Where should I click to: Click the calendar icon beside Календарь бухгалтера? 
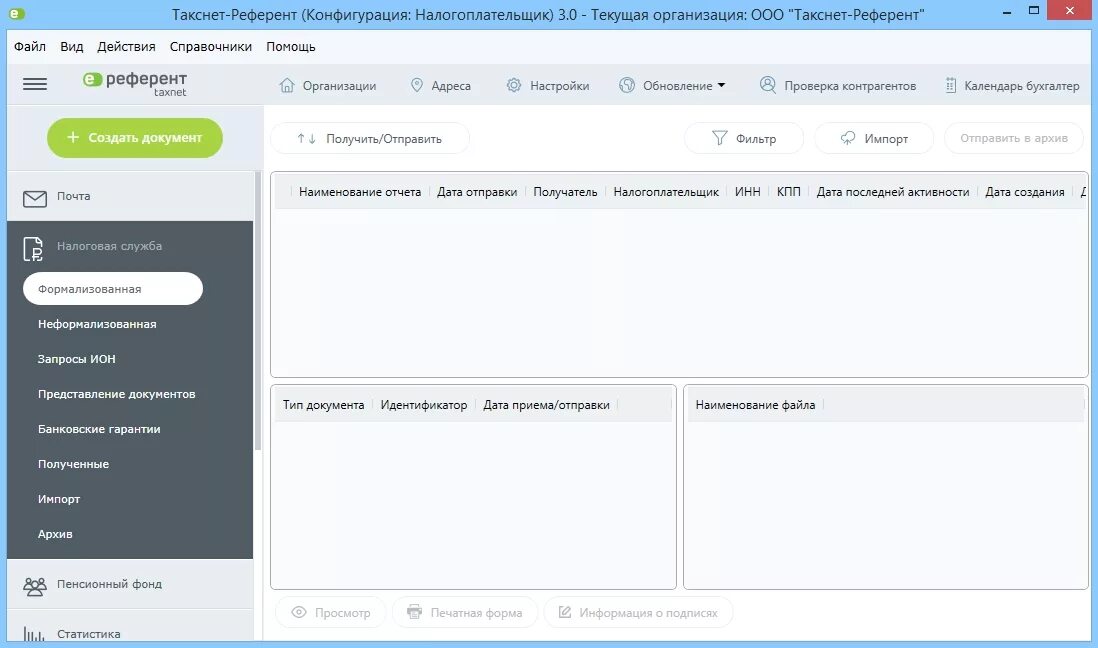click(950, 85)
